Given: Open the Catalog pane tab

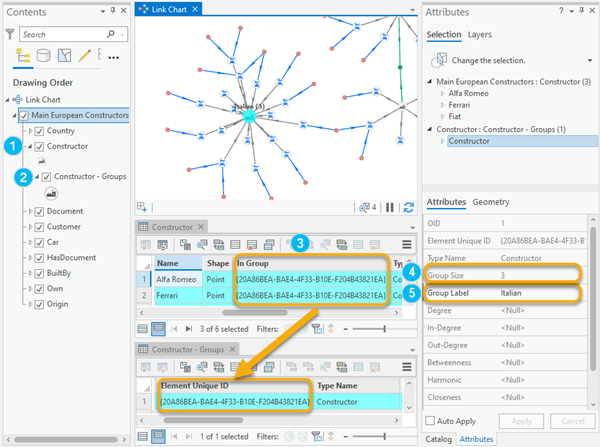Looking at the screenshot, I should click(x=438, y=438).
